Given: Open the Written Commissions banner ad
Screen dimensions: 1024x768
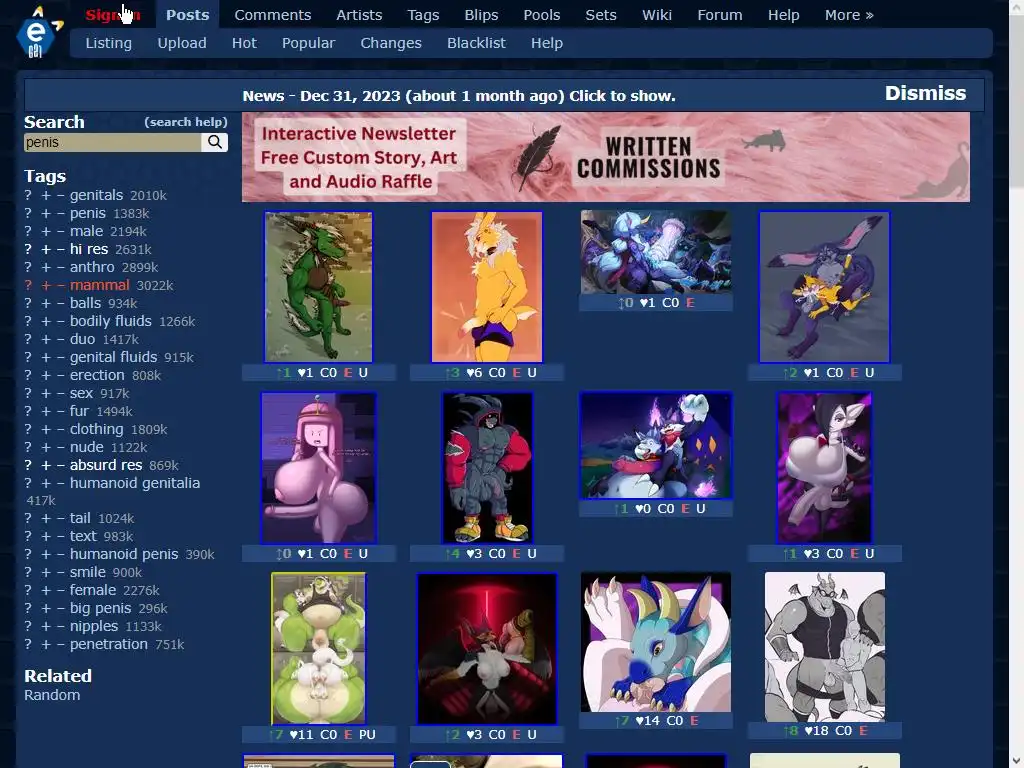Looking at the screenshot, I should [x=605, y=157].
